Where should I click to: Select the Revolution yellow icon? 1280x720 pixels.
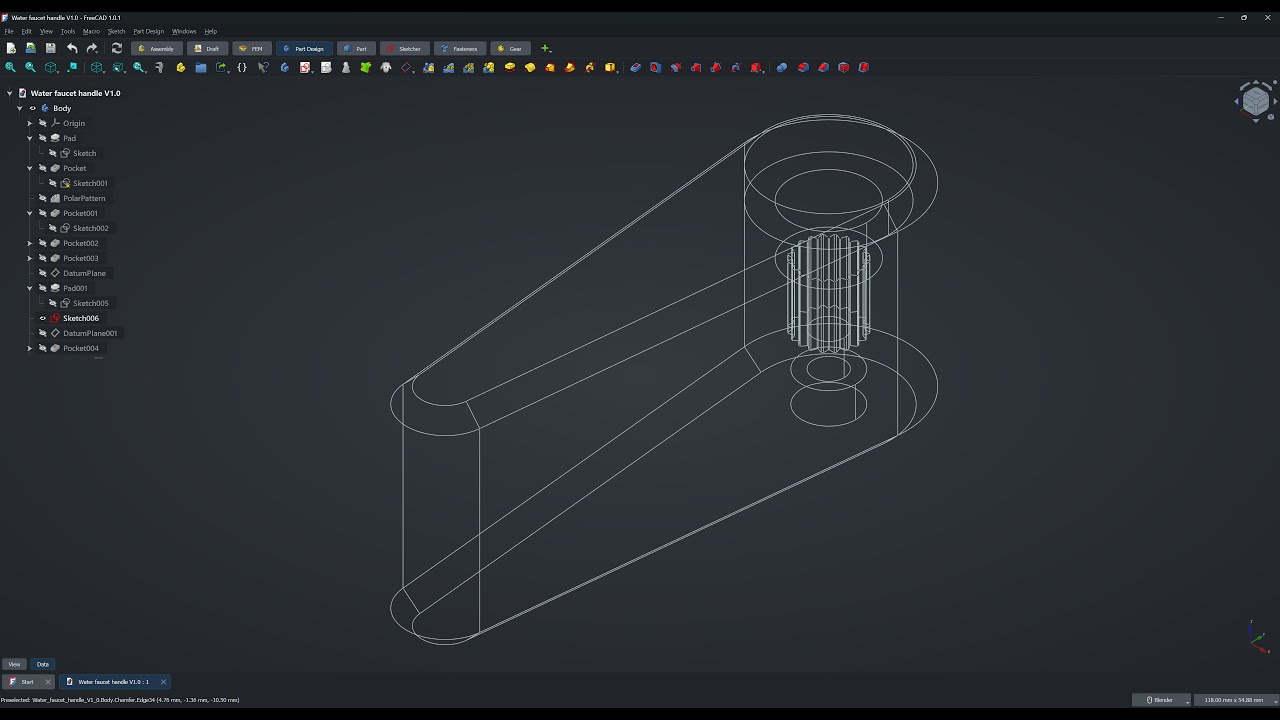[530, 67]
